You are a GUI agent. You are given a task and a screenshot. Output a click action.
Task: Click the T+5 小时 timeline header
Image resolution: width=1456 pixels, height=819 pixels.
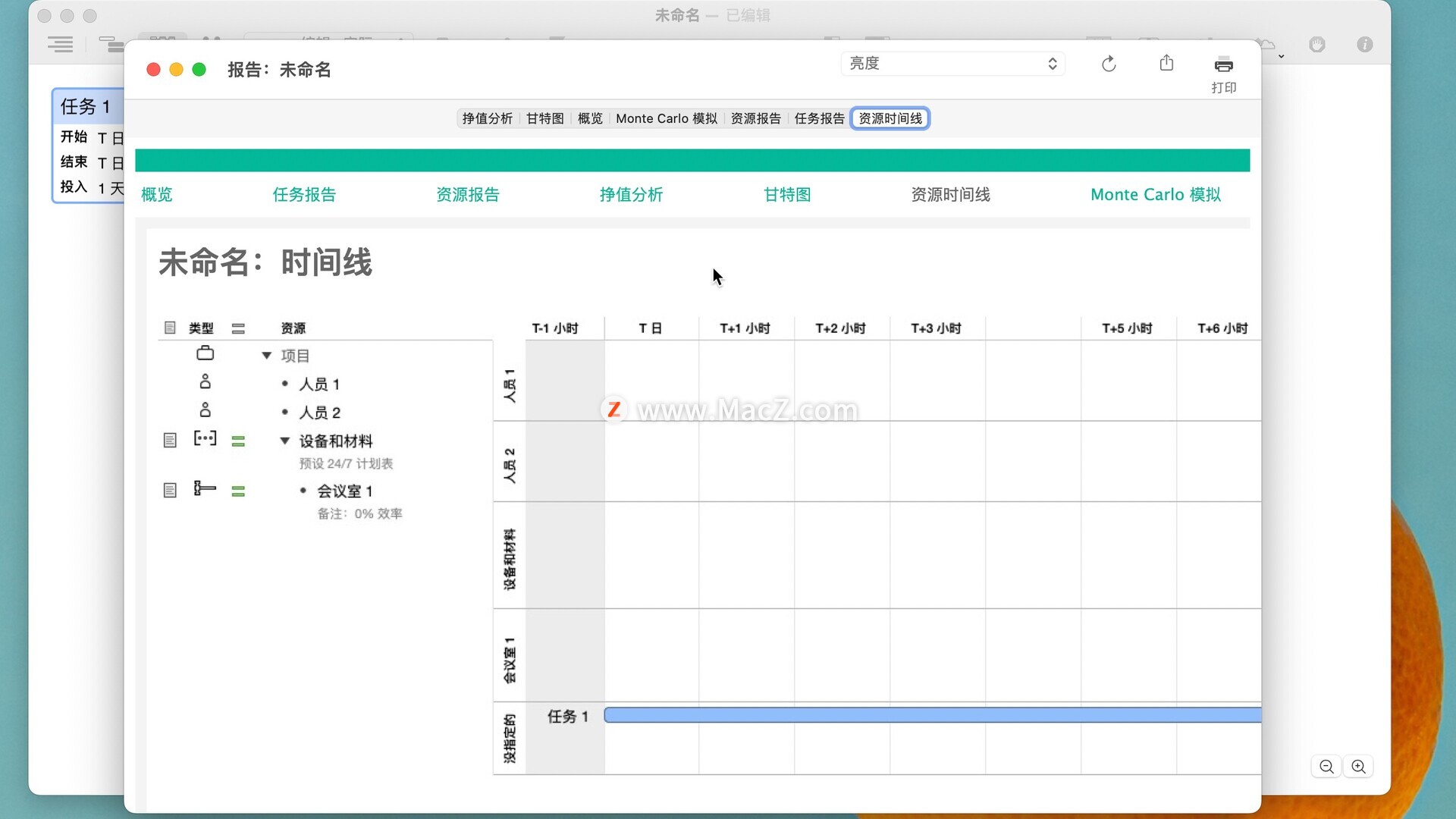tap(1127, 328)
